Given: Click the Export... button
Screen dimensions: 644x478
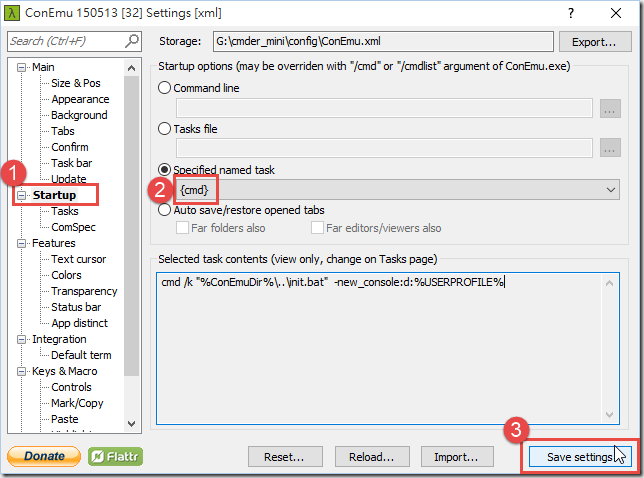Looking at the screenshot, I should tap(595, 41).
